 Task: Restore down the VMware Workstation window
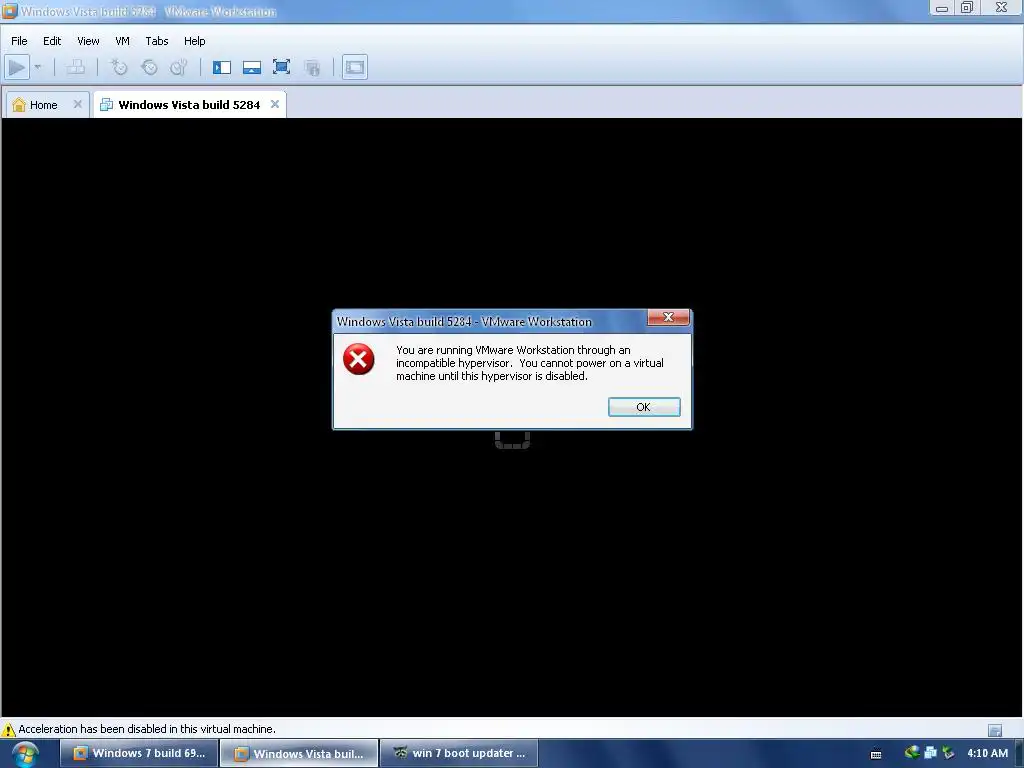[967, 8]
